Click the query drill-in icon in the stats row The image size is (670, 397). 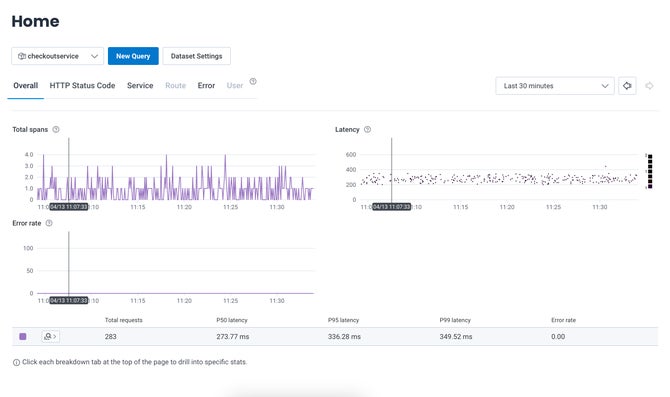(50, 337)
